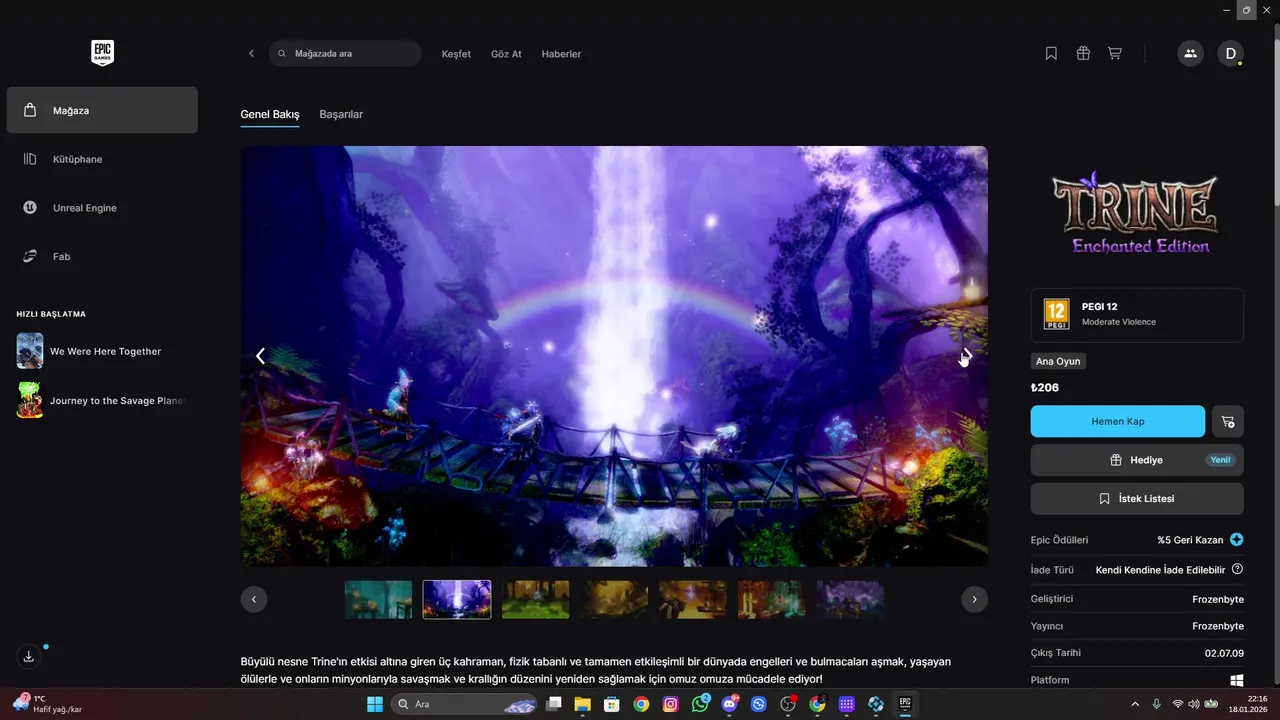
Task: Click the Epic Games logo in sidebar
Action: point(102,53)
